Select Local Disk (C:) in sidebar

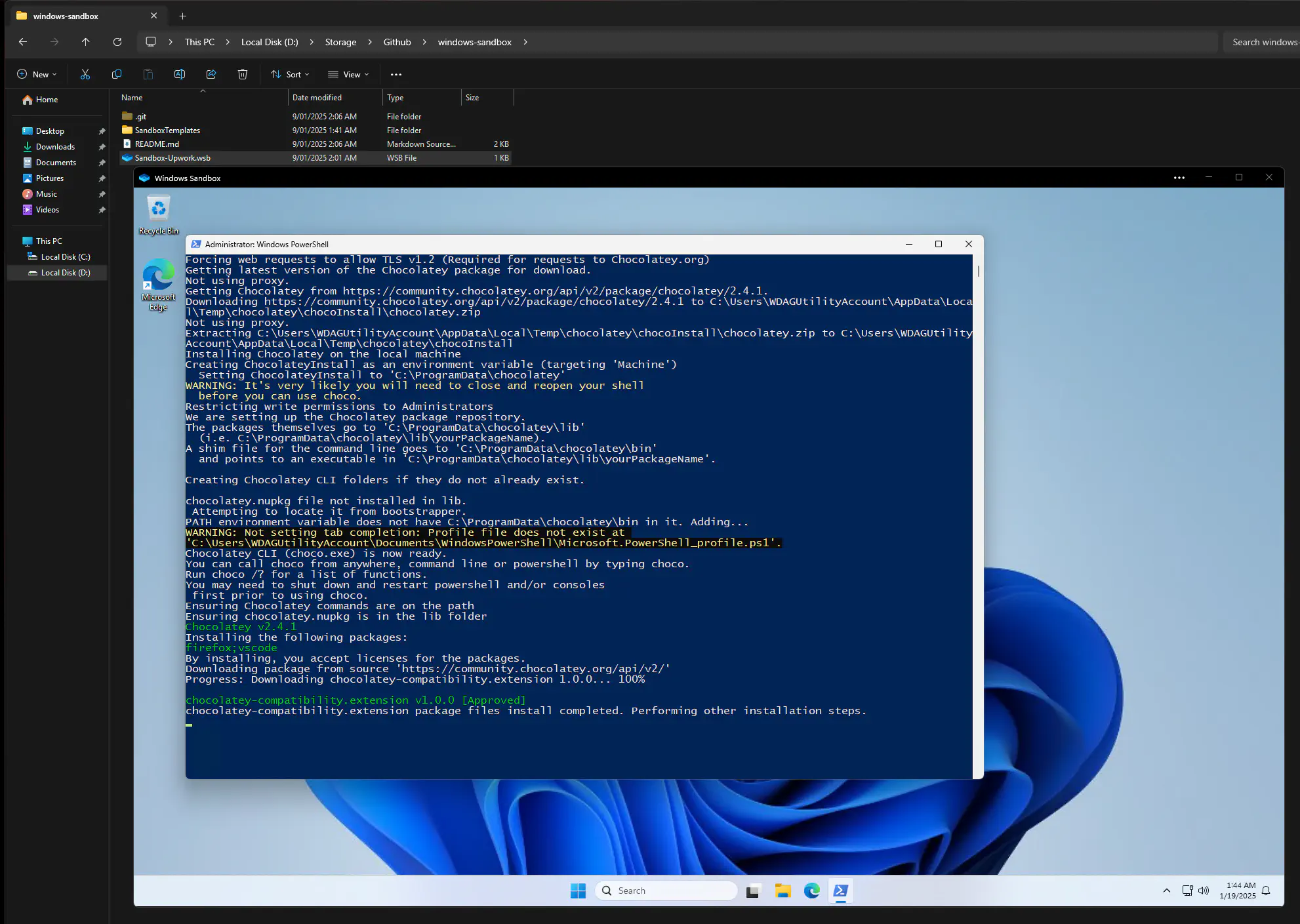pos(65,257)
